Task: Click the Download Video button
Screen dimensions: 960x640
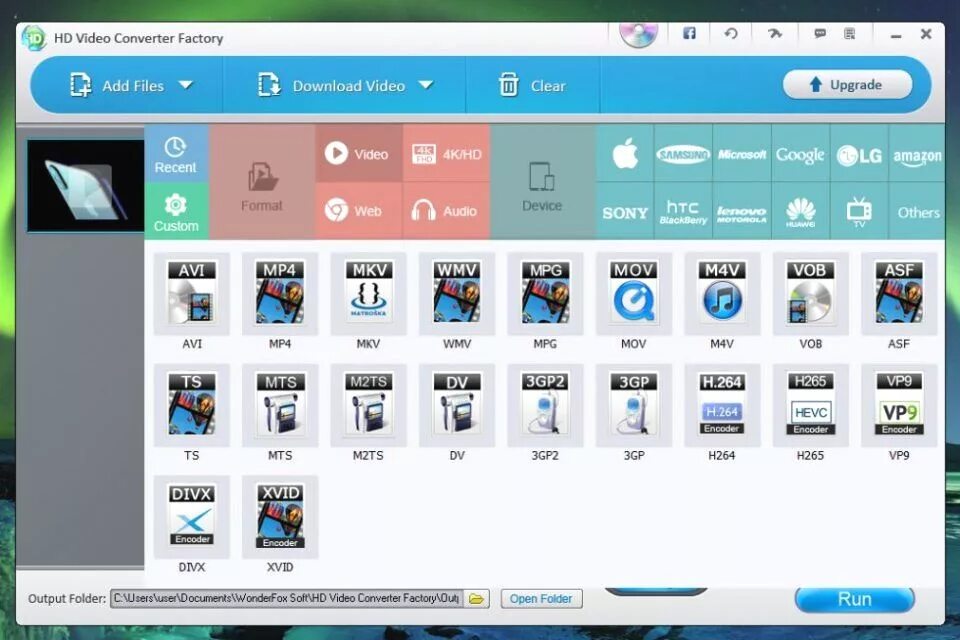Action: click(332, 85)
